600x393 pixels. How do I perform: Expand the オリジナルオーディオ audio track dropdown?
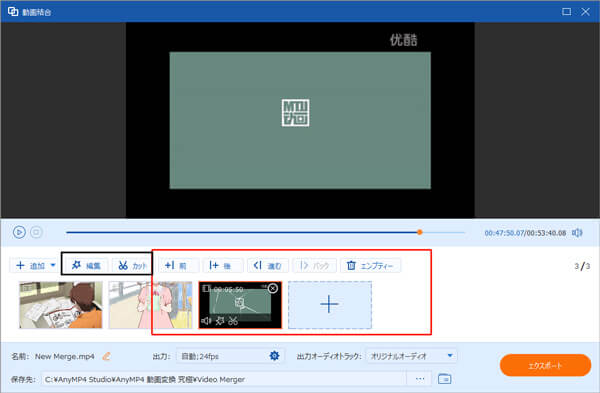[x=411, y=356]
